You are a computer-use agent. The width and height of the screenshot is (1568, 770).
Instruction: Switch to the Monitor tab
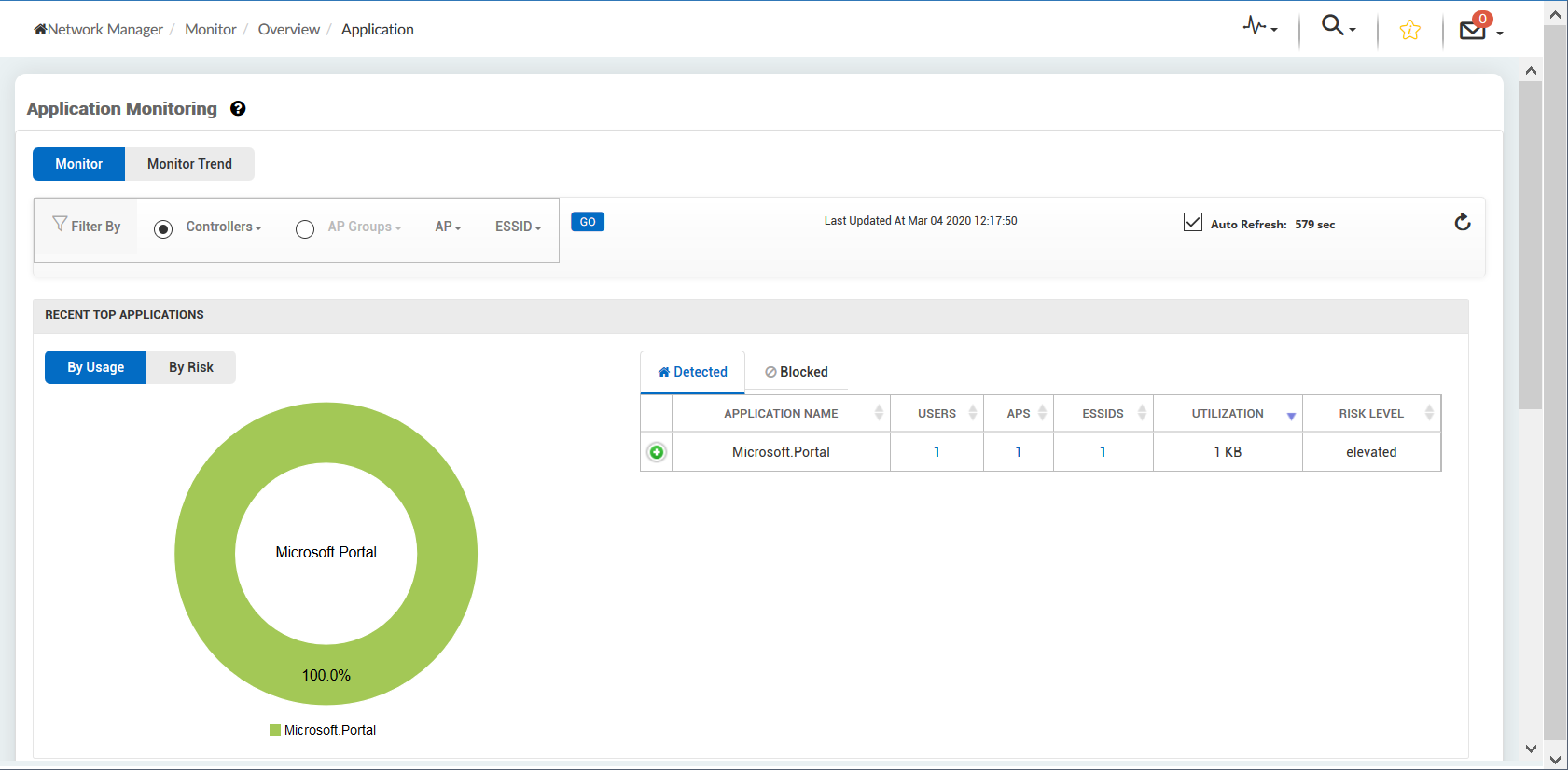78,164
